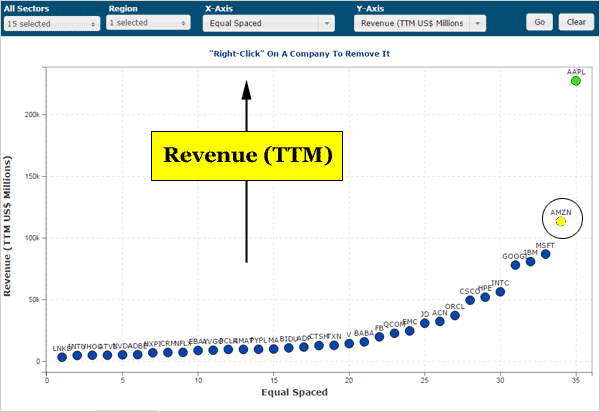This screenshot has width=600, height=412.
Task: Select the ORCL data point
Action: [455, 316]
